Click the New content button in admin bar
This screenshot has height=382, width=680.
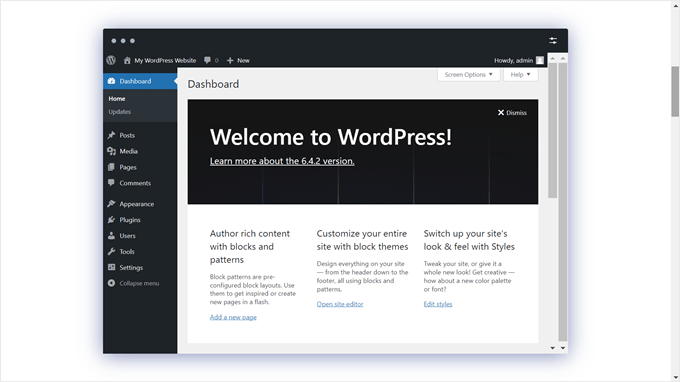[x=238, y=60]
